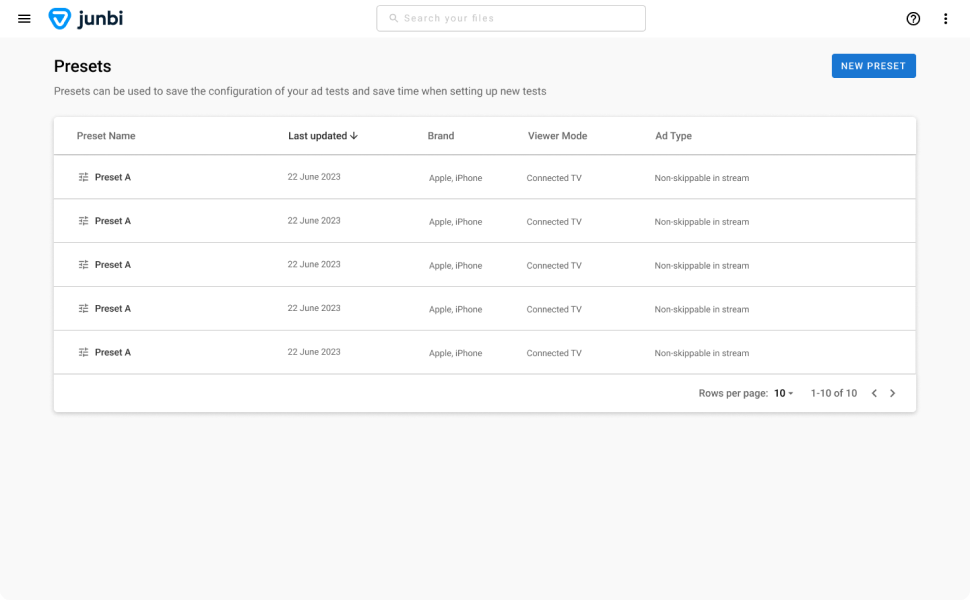970x600 pixels.
Task: Click the tune icon on the last Preset A row
Action: point(84,353)
